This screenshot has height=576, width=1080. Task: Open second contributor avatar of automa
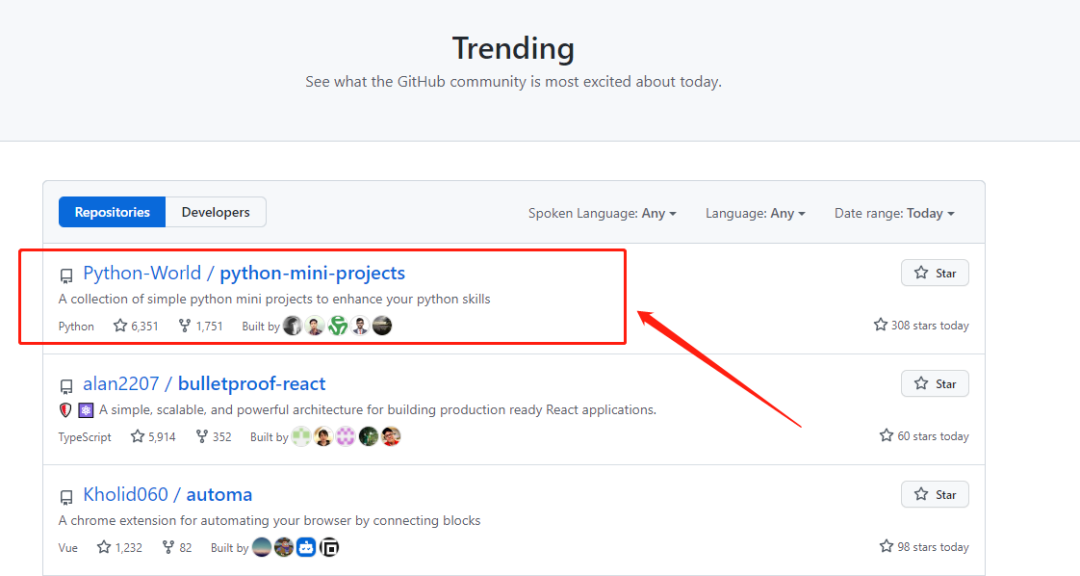point(284,547)
